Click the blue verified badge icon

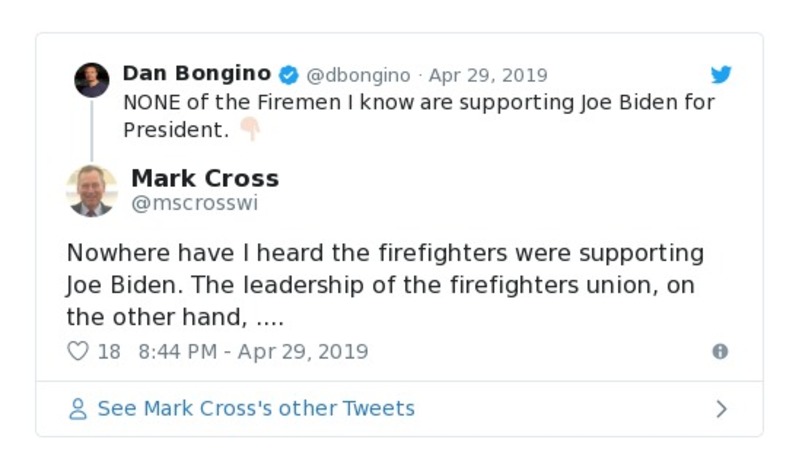tap(288, 75)
